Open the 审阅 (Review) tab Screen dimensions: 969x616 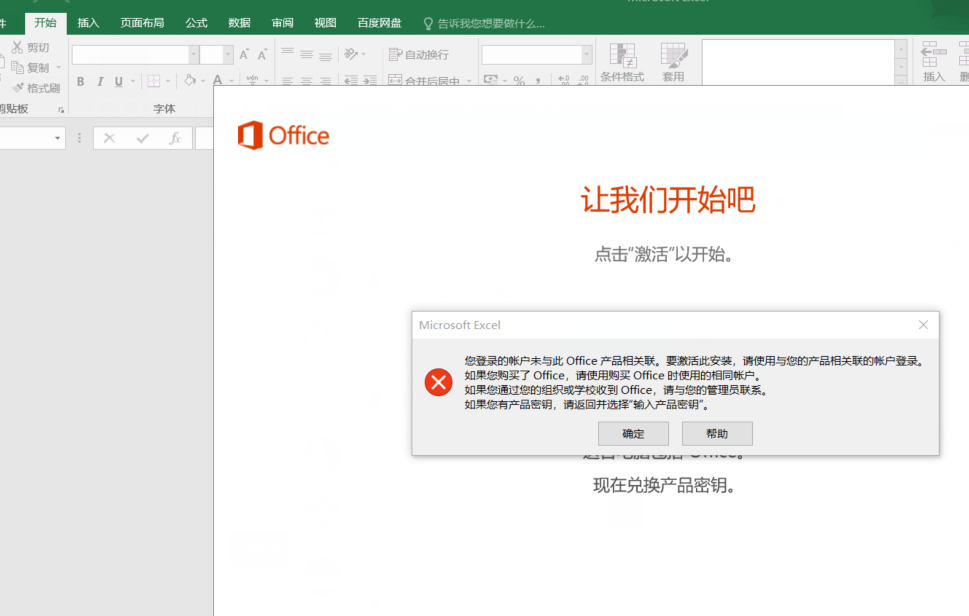282,23
